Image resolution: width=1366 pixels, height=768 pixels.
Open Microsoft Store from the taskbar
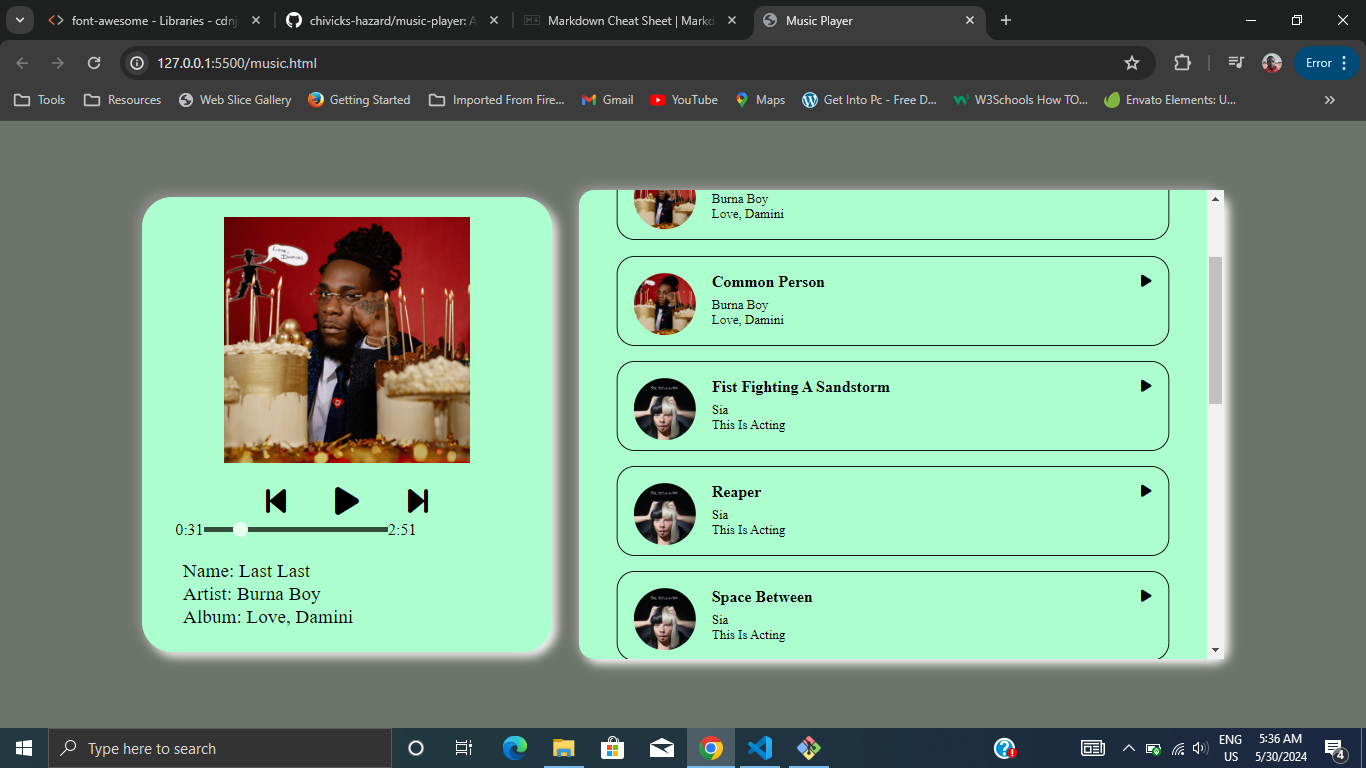[613, 748]
